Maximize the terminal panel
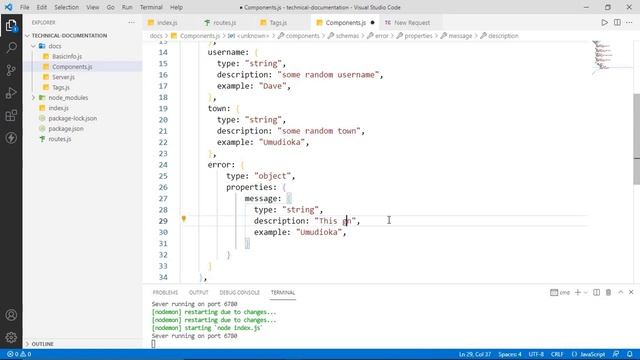The height and width of the screenshot is (360, 640). pos(620,292)
